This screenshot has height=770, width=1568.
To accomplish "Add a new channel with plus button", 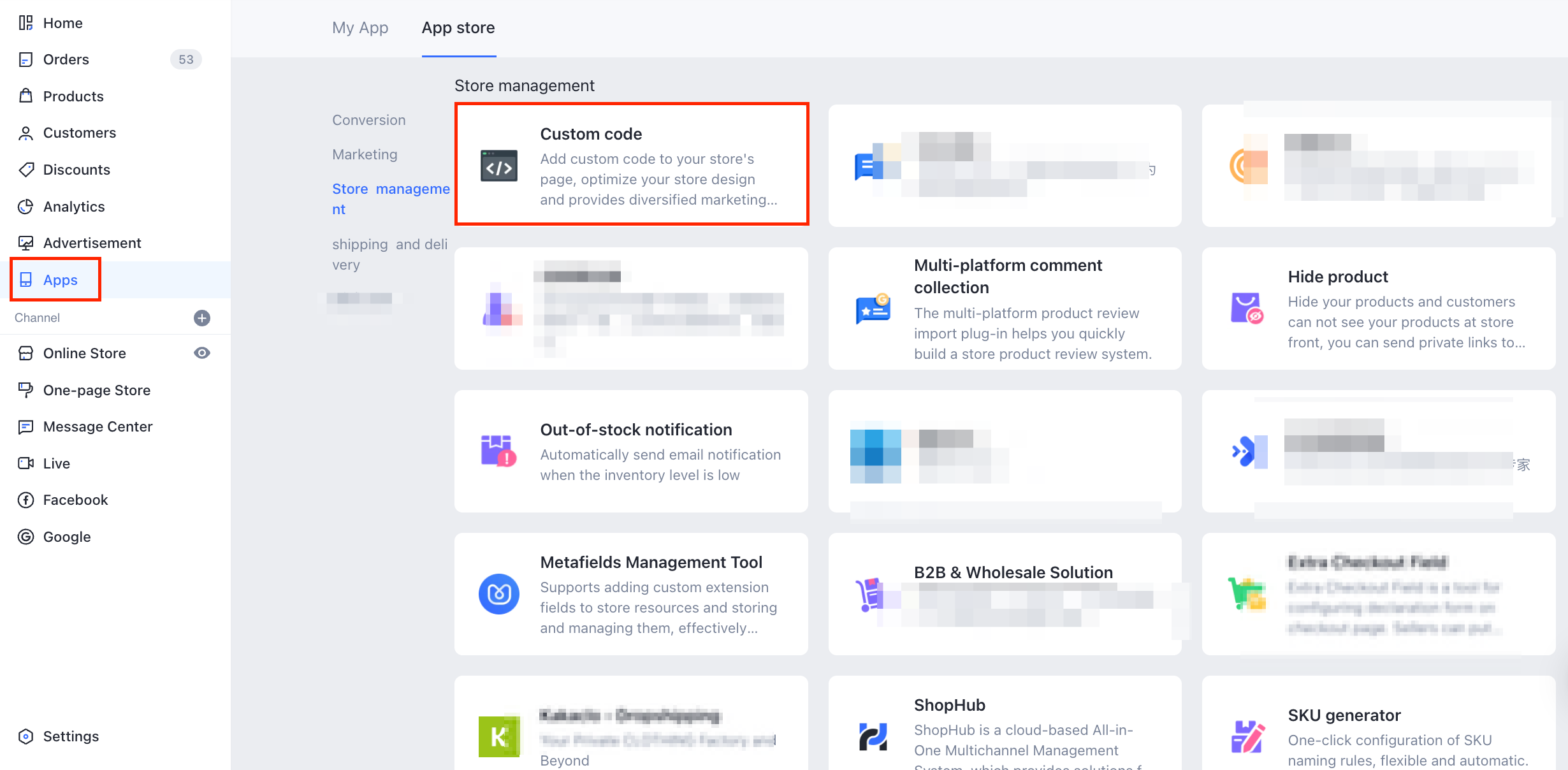I will coord(202,318).
